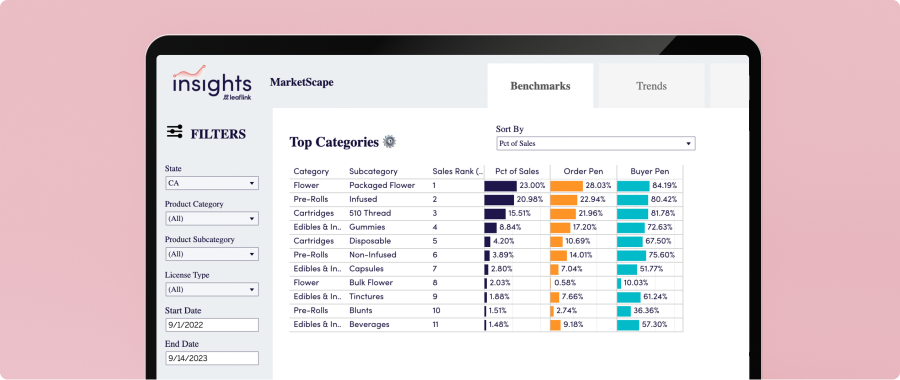Viewport: 900px width, 380px height.
Task: Click the MarketScape title link
Action: point(301,82)
